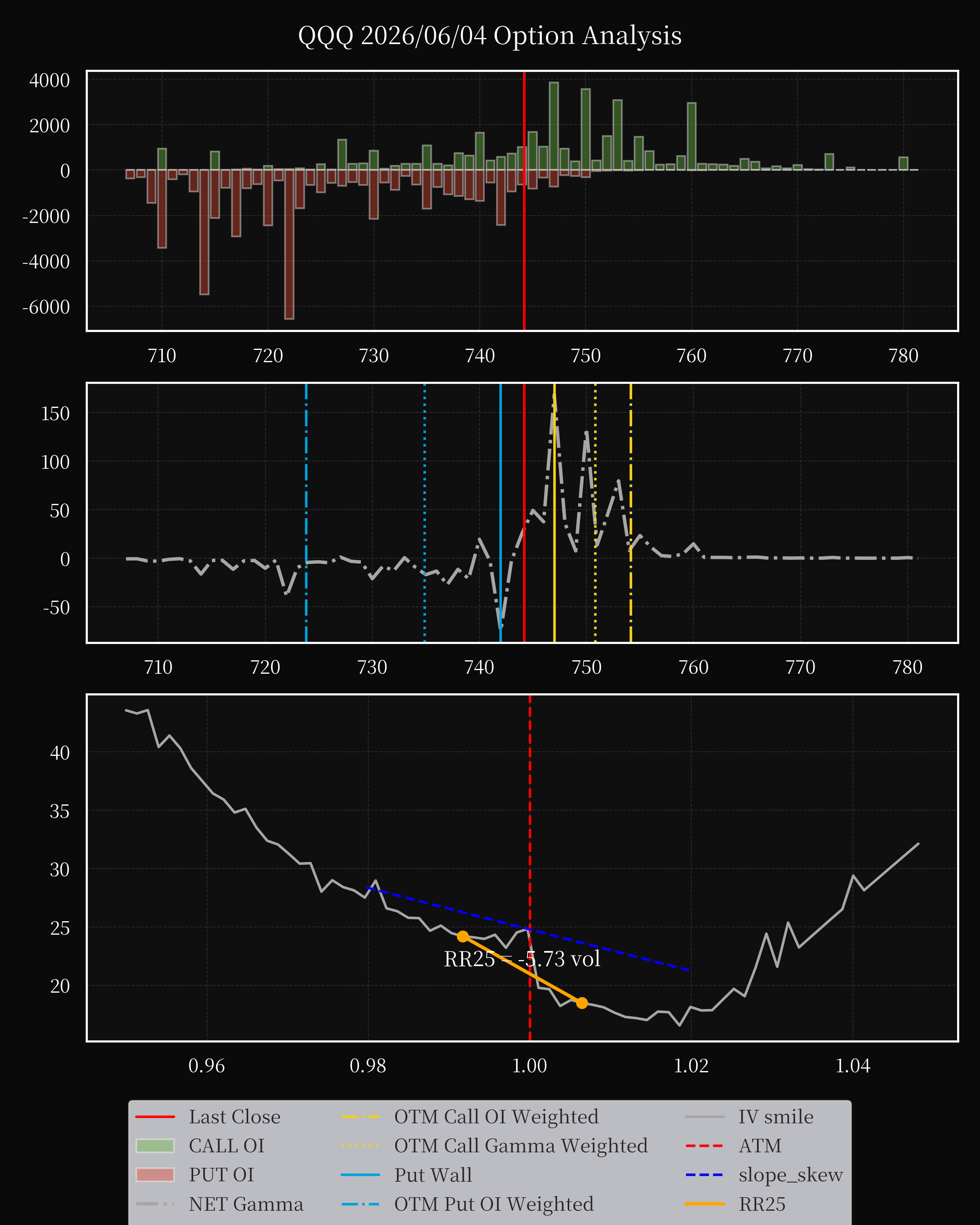Click the '-6000' y-axis label
Screen dimensions: 980x1225
(46, 307)
